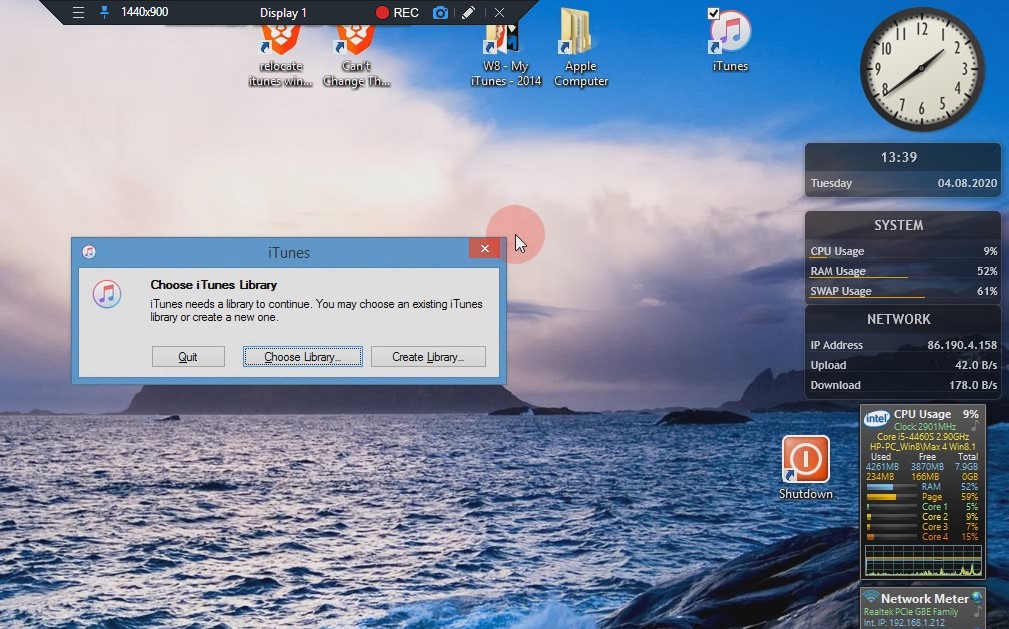Viewport: 1009px width, 629px height.
Task: Click the date 04.08.2020
Action: coord(967,183)
